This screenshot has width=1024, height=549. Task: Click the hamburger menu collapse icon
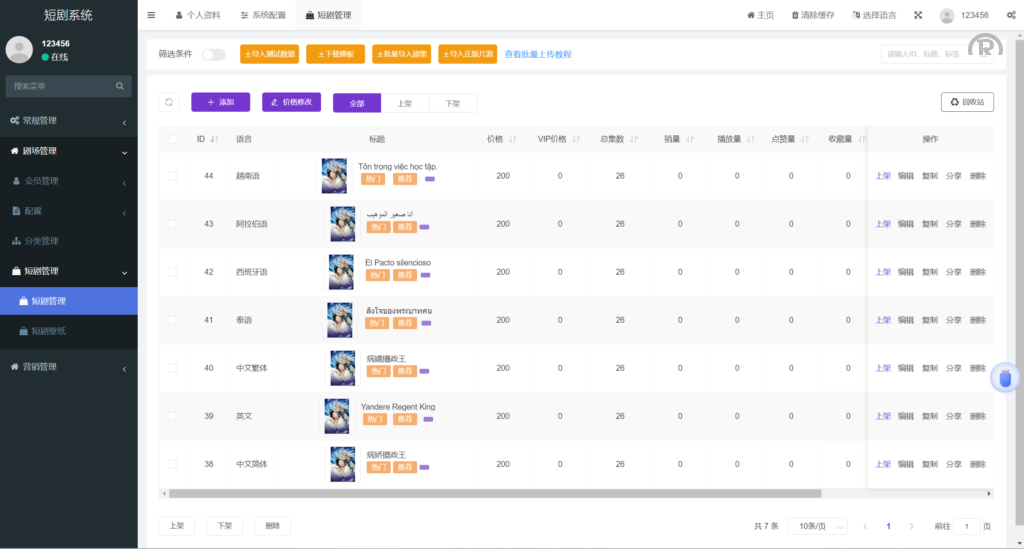tap(151, 15)
